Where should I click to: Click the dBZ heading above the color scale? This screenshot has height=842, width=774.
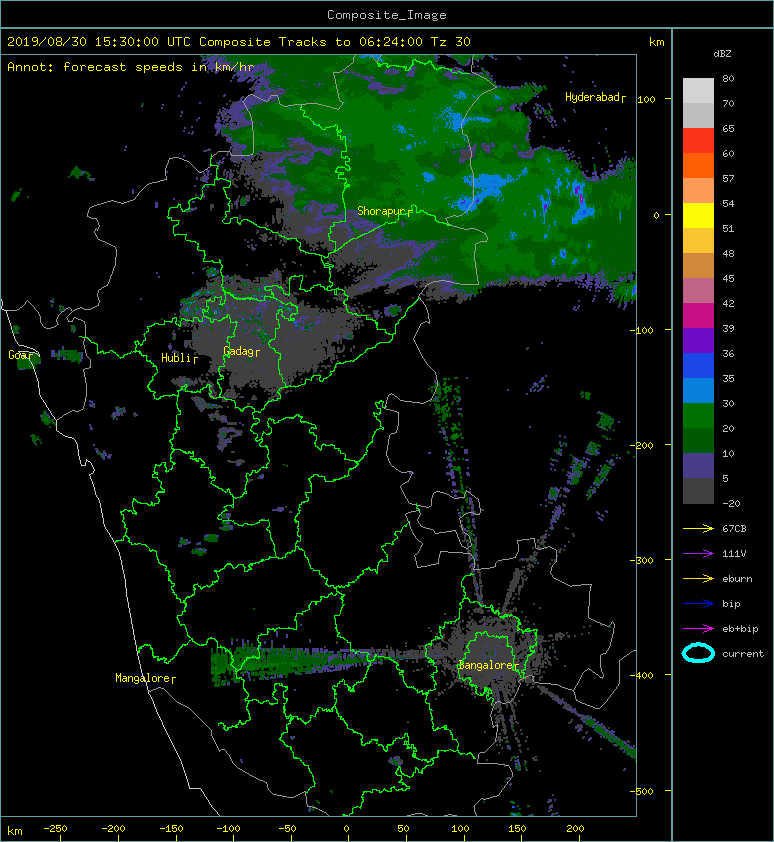[722, 54]
